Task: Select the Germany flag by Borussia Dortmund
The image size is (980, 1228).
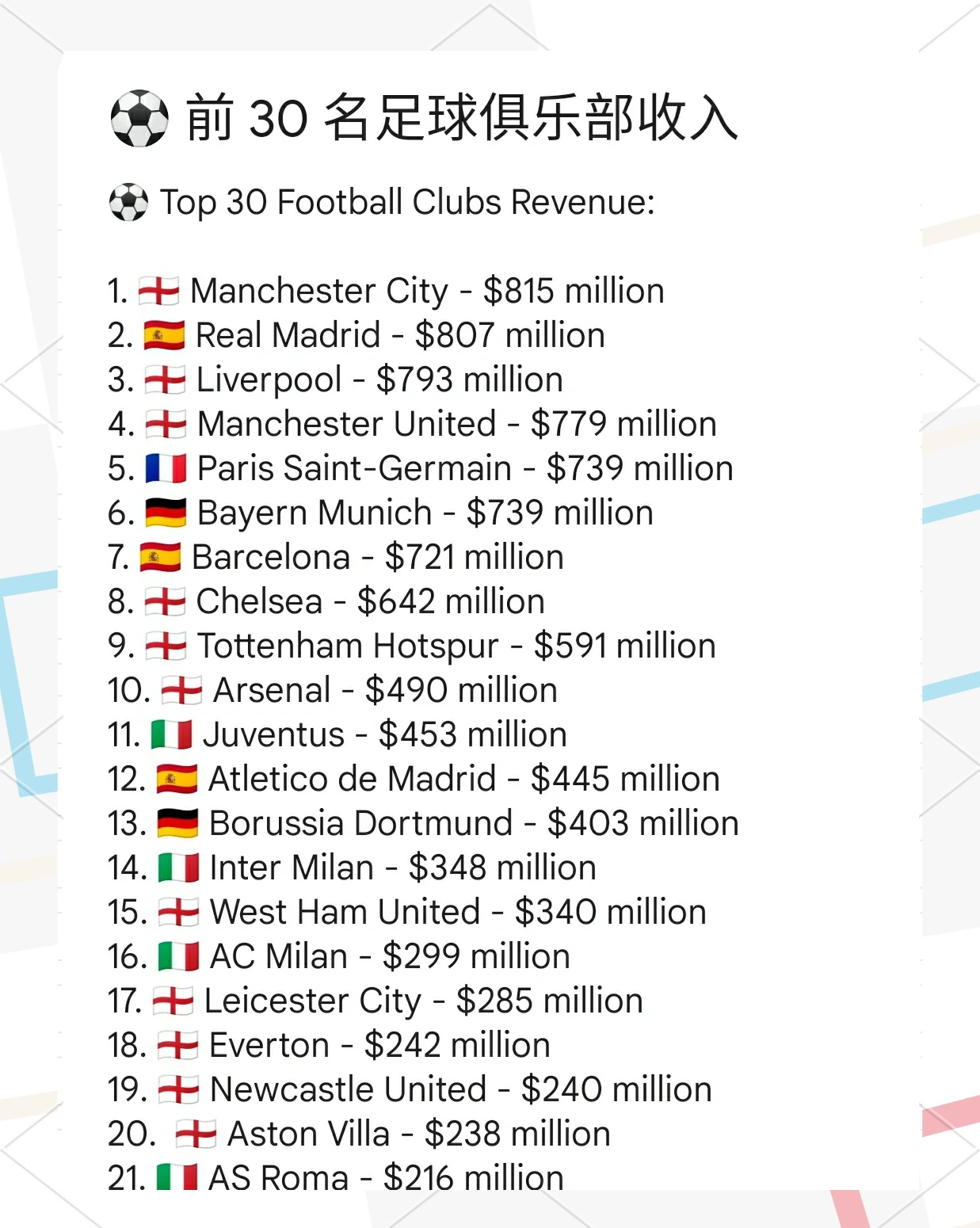Action: (177, 823)
